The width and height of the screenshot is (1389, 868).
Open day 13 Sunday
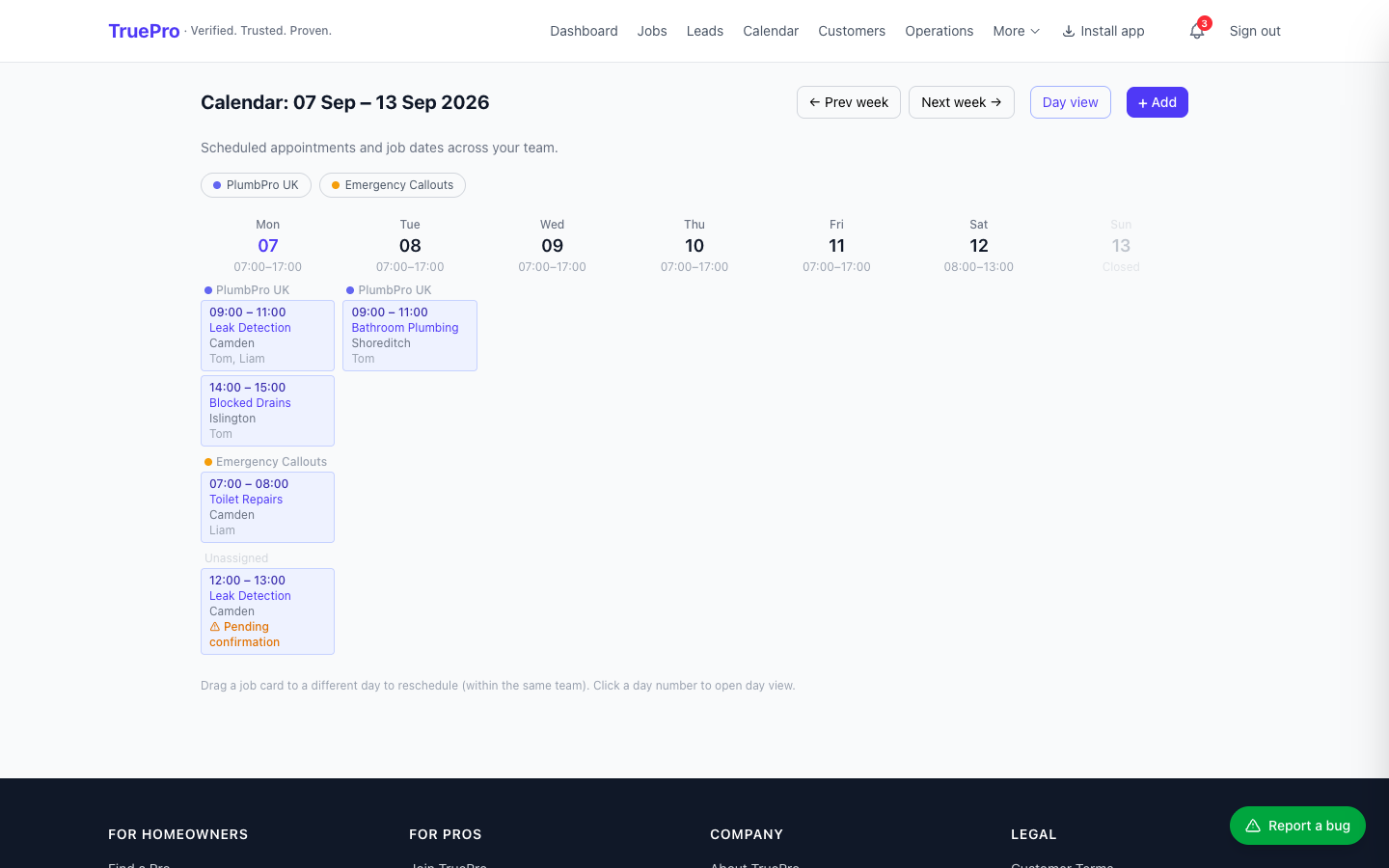(1121, 246)
